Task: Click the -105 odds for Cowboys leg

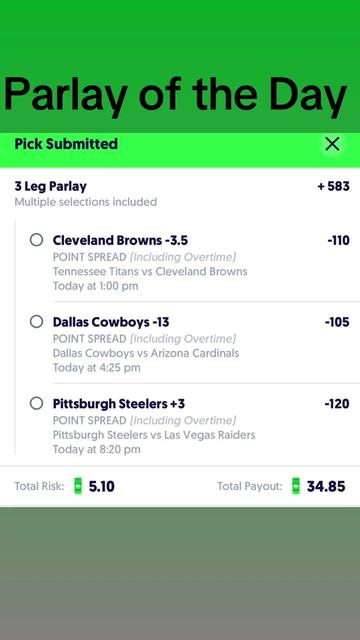Action: click(x=337, y=322)
